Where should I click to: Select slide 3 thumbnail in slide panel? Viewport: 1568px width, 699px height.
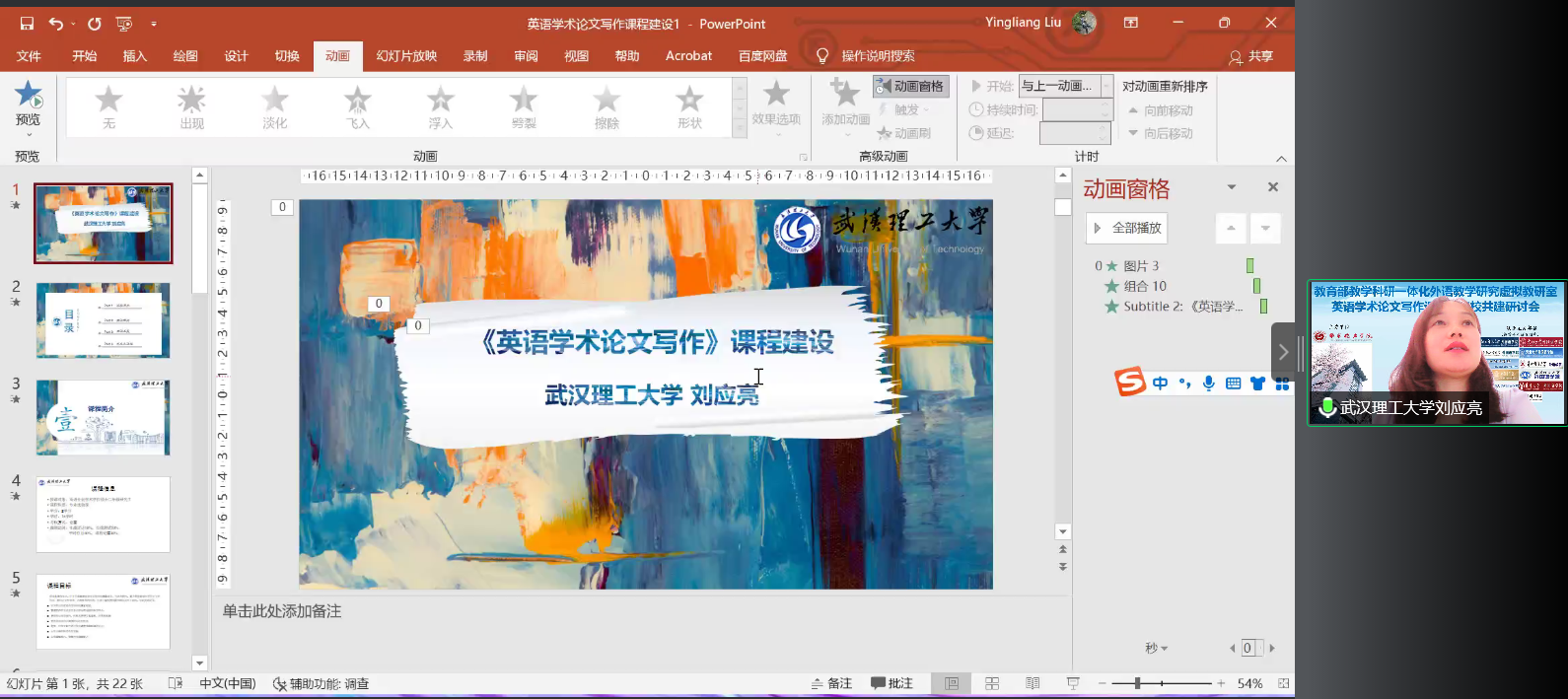pyautogui.click(x=103, y=418)
